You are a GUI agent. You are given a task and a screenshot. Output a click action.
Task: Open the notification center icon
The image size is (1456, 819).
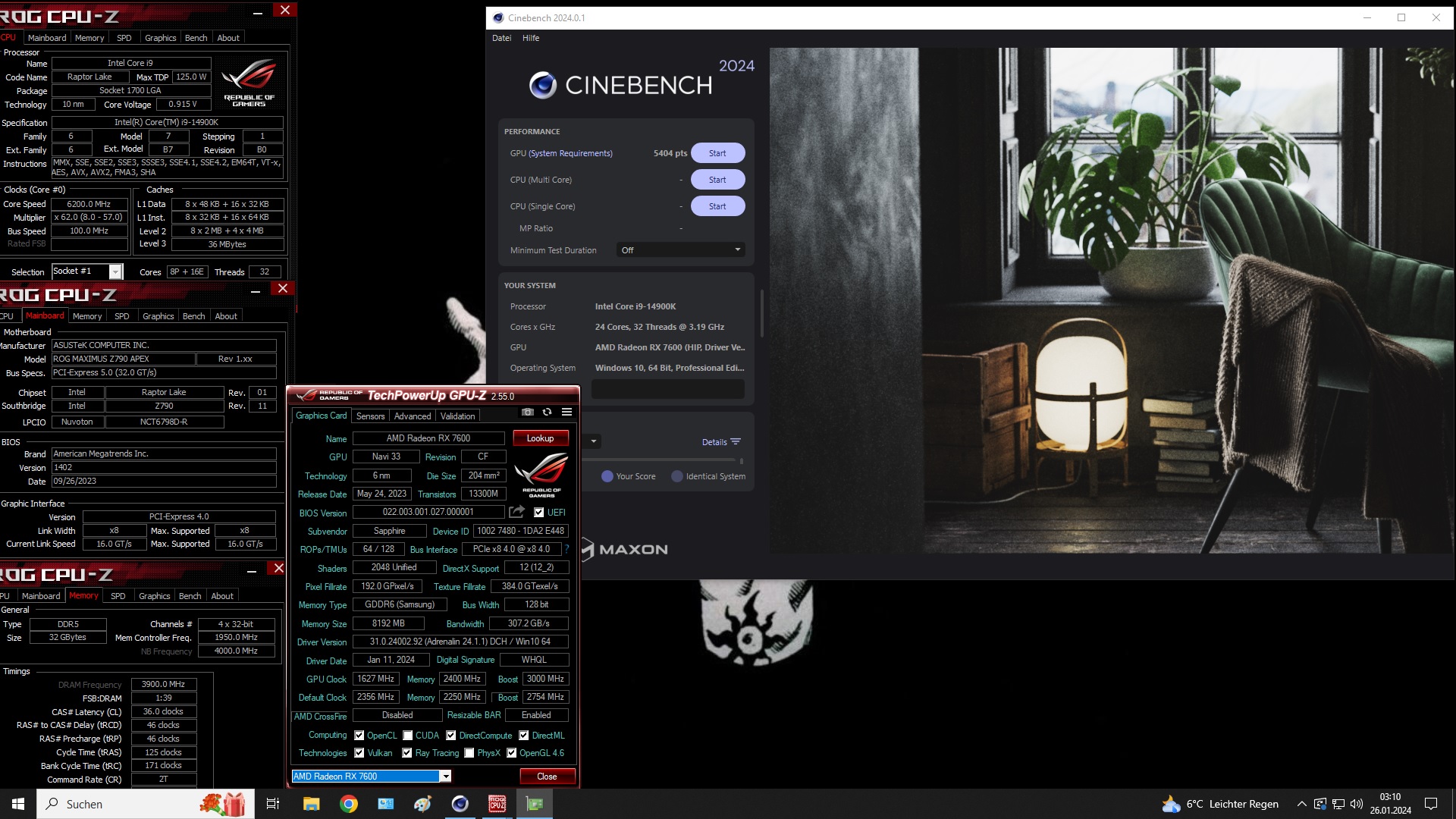(x=1431, y=804)
